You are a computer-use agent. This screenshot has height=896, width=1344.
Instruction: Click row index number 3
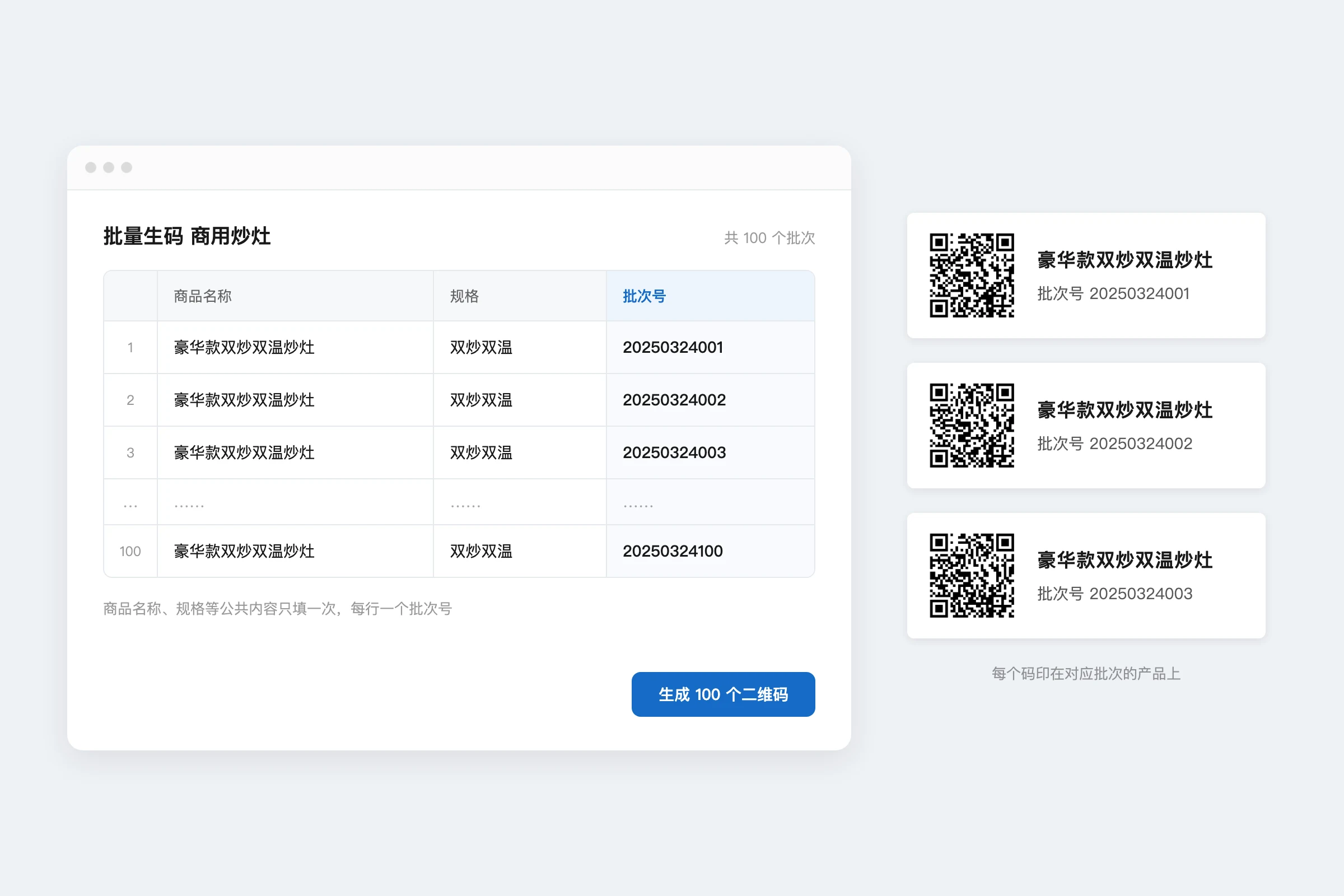tap(130, 452)
